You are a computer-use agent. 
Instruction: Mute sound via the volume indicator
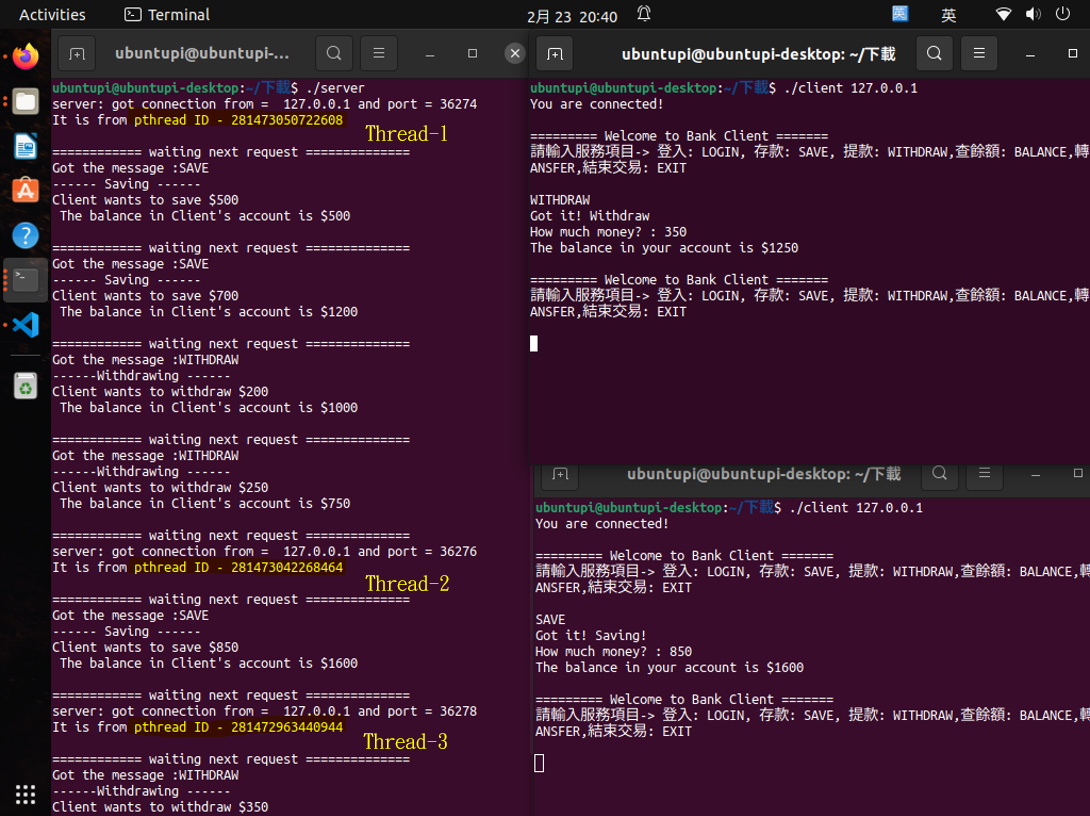pos(1033,14)
